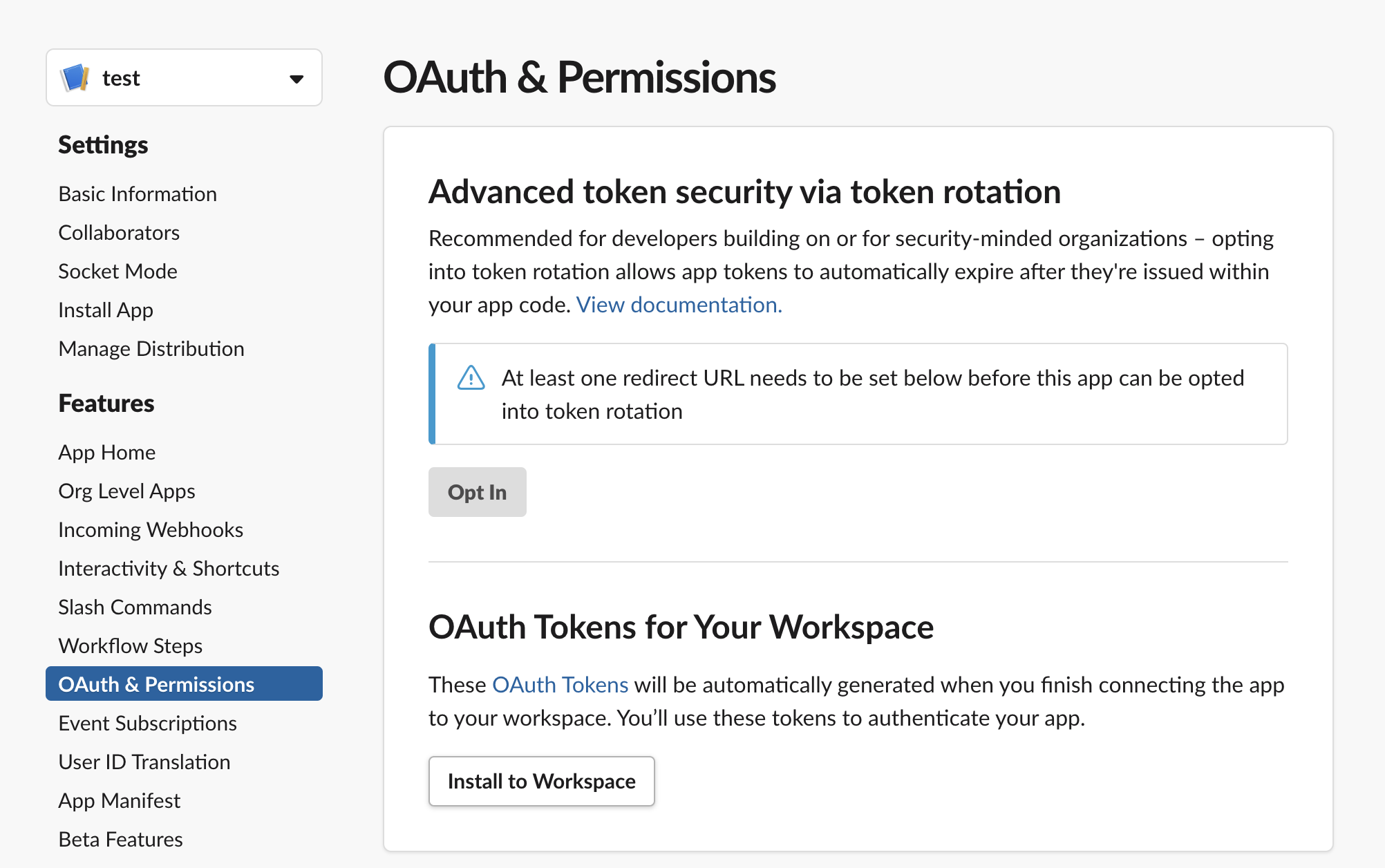Open User ID Translation settings
Viewport: 1385px width, 868px height.
(144, 762)
